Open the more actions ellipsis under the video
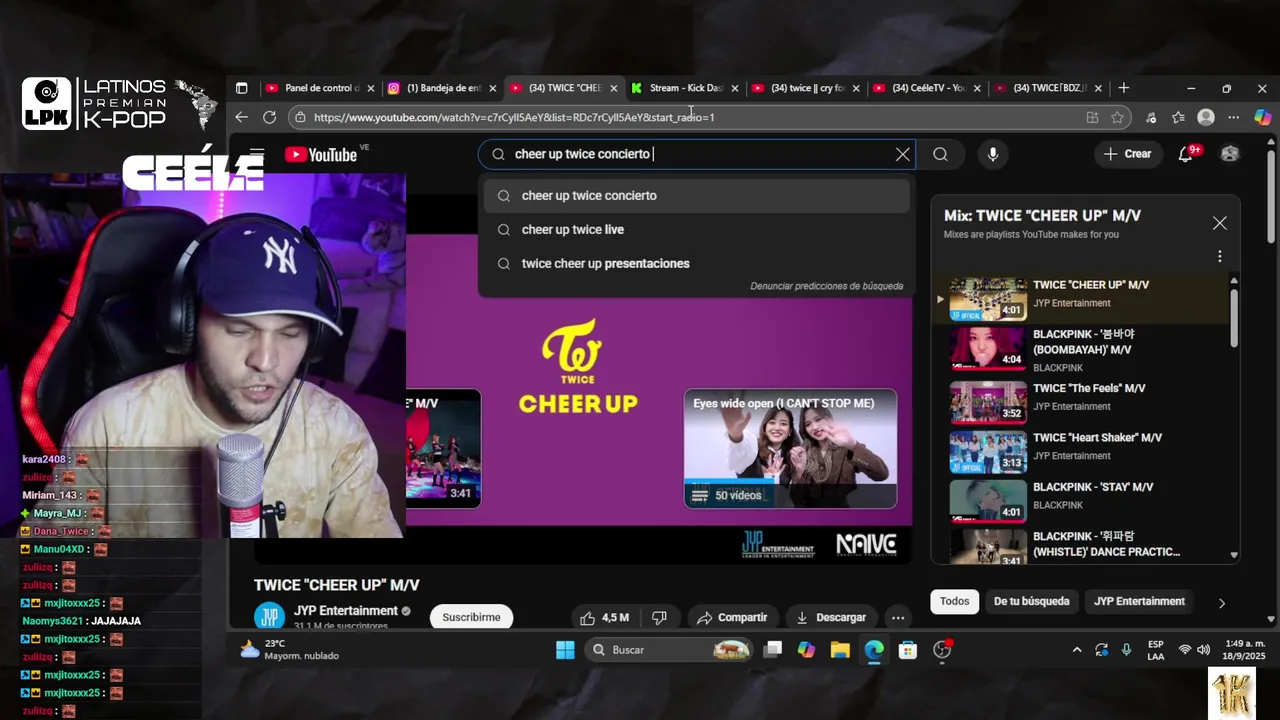Viewport: 1280px width, 720px height. pyautogui.click(x=898, y=617)
